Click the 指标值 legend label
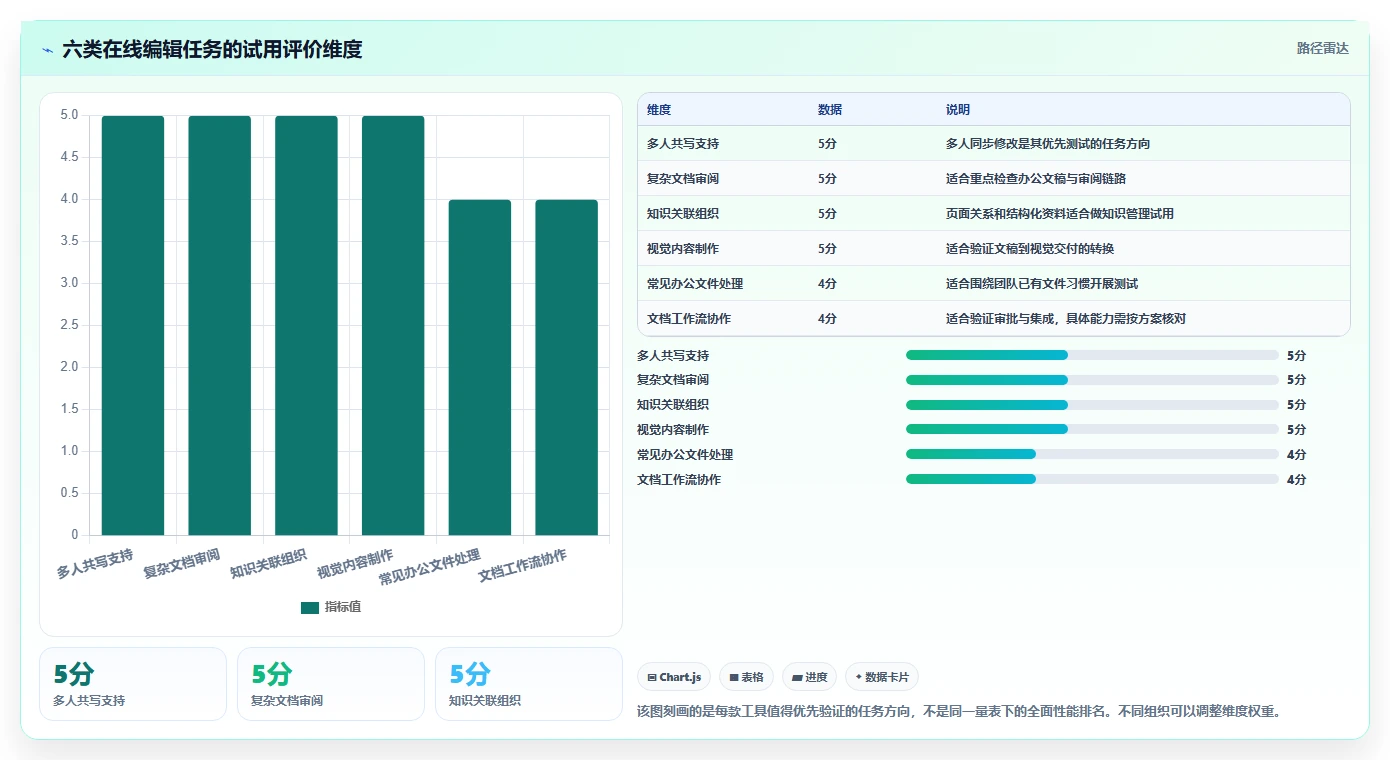The width and height of the screenshot is (1390, 760). (343, 607)
